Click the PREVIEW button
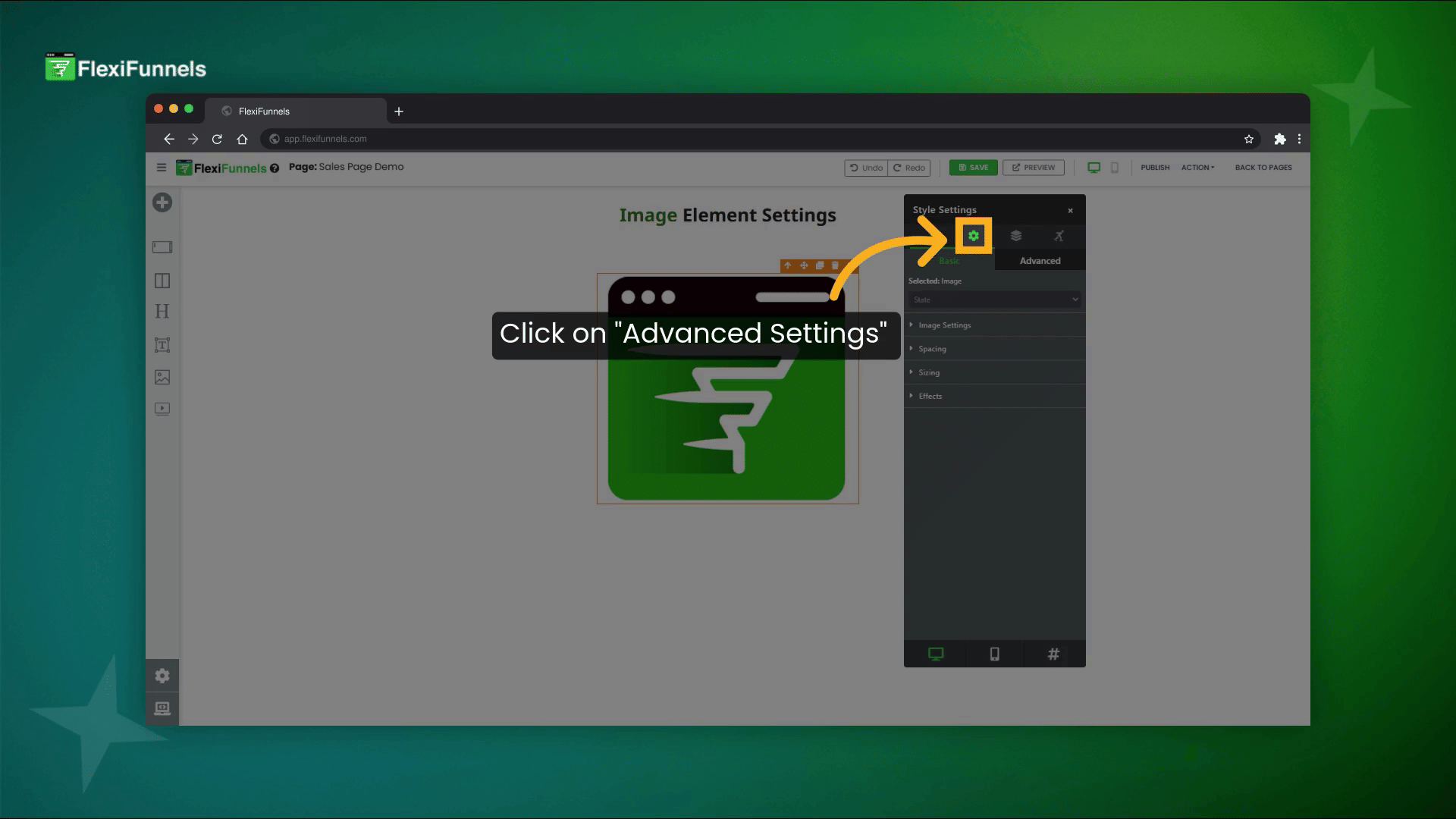Image resolution: width=1456 pixels, height=819 pixels. pos(1033,168)
